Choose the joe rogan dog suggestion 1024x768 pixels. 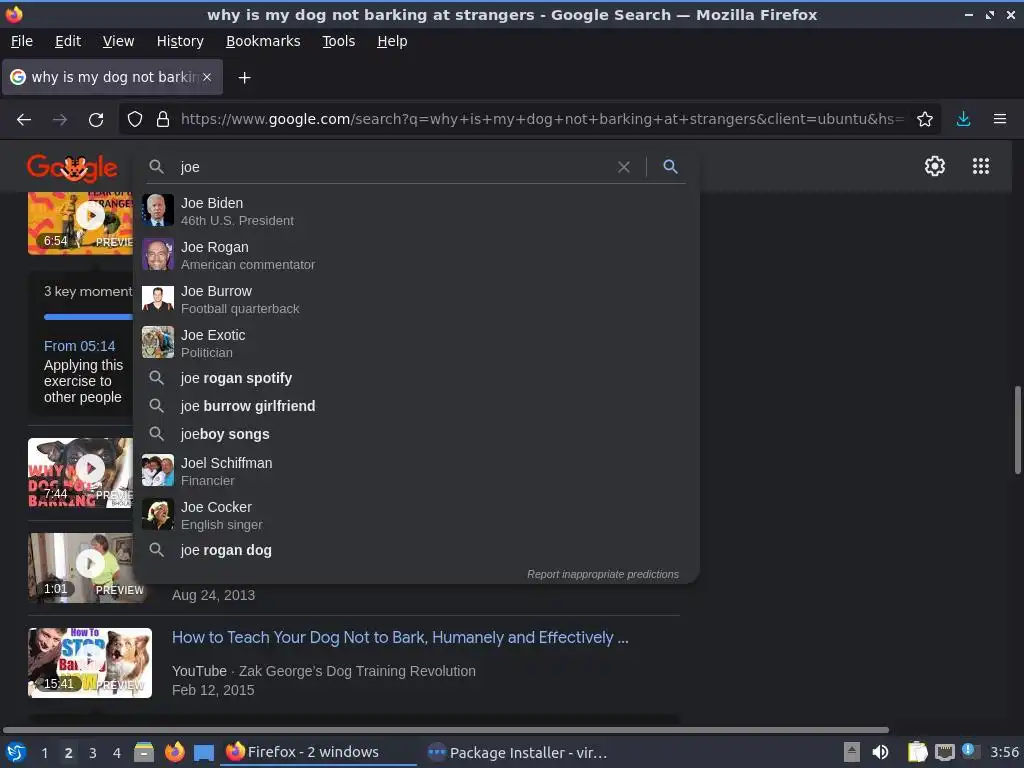pyautogui.click(x=416, y=550)
